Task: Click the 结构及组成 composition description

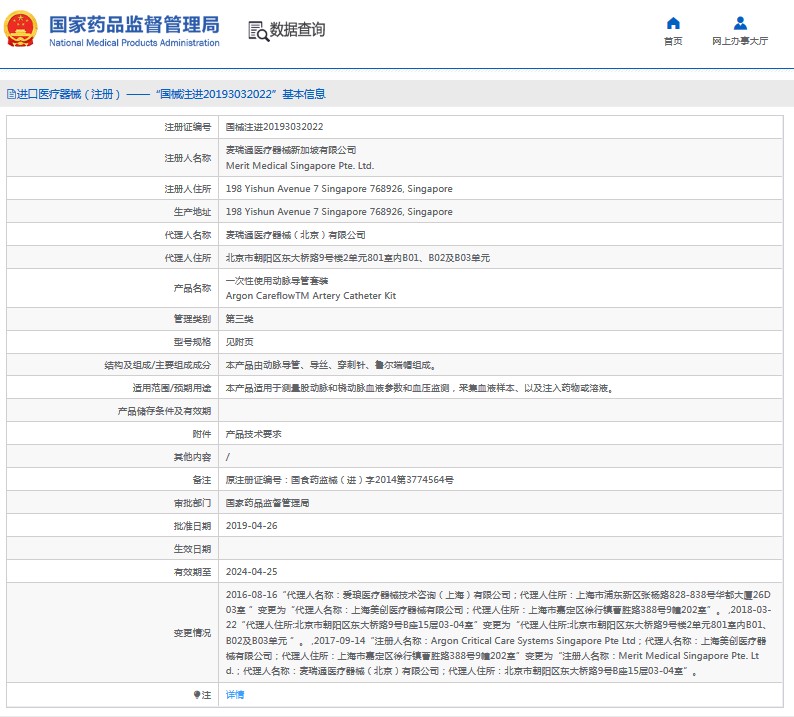Action: point(331,365)
